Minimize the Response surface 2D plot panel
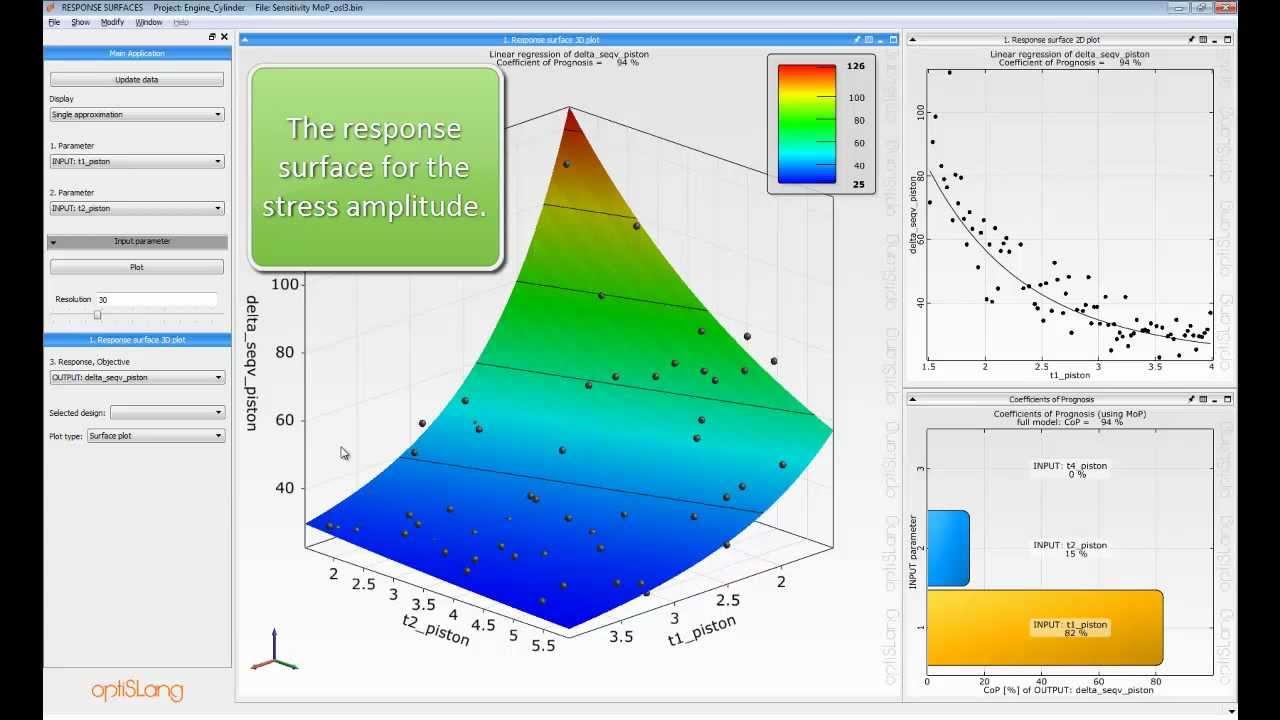Viewport: 1280px width, 720px height. point(1216,40)
